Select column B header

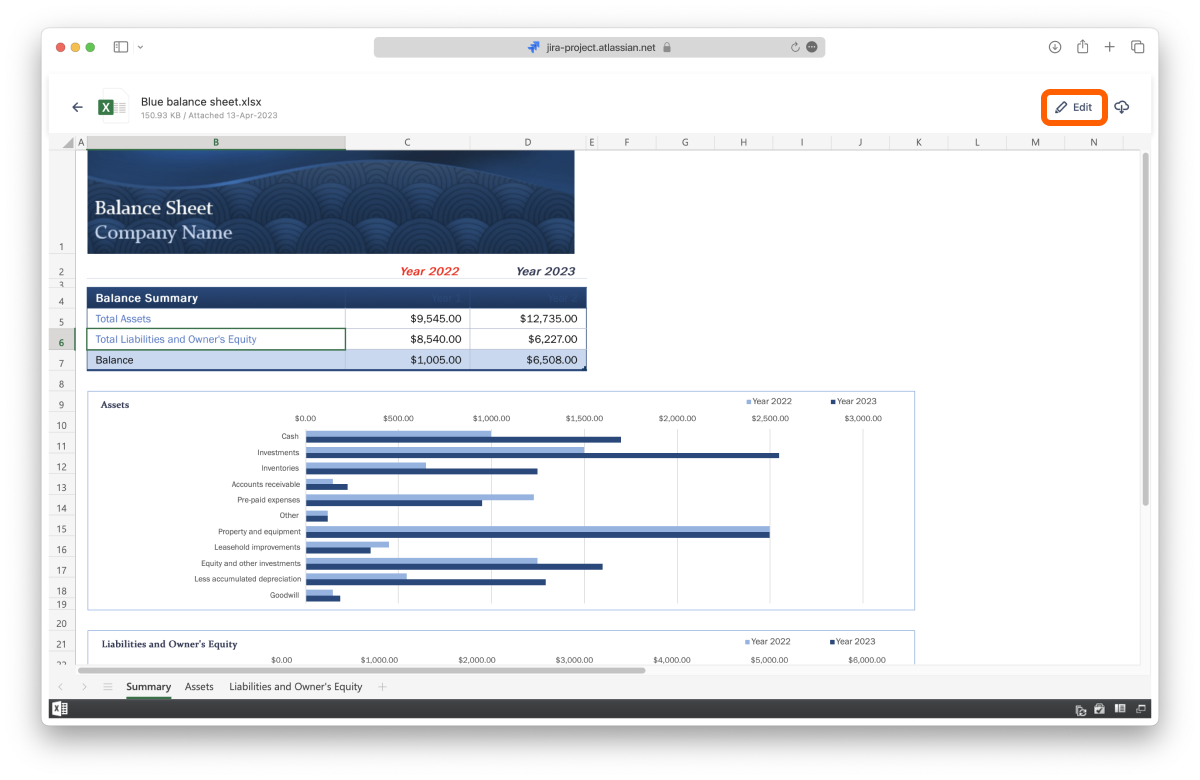click(x=216, y=142)
